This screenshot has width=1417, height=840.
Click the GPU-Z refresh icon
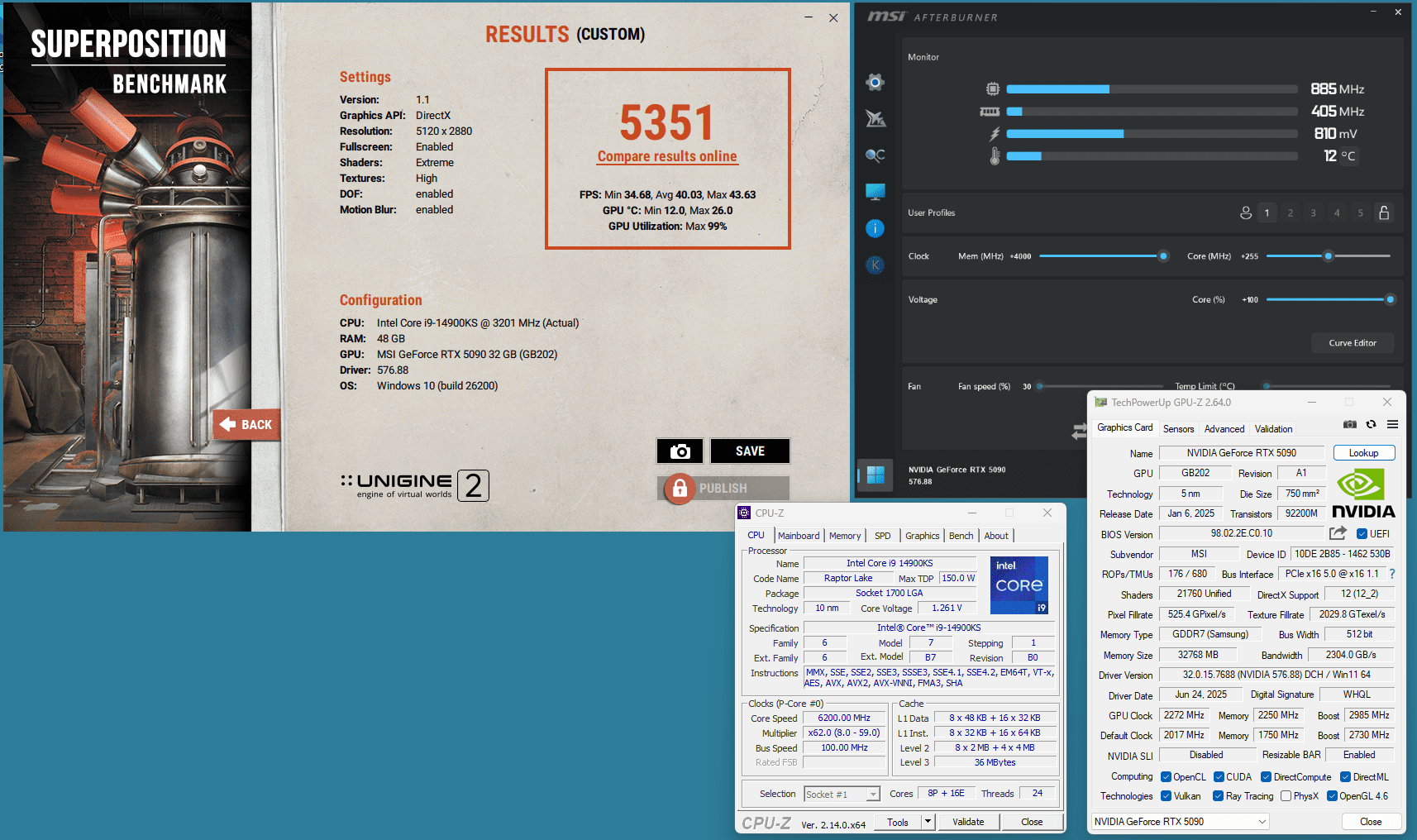[x=1372, y=424]
